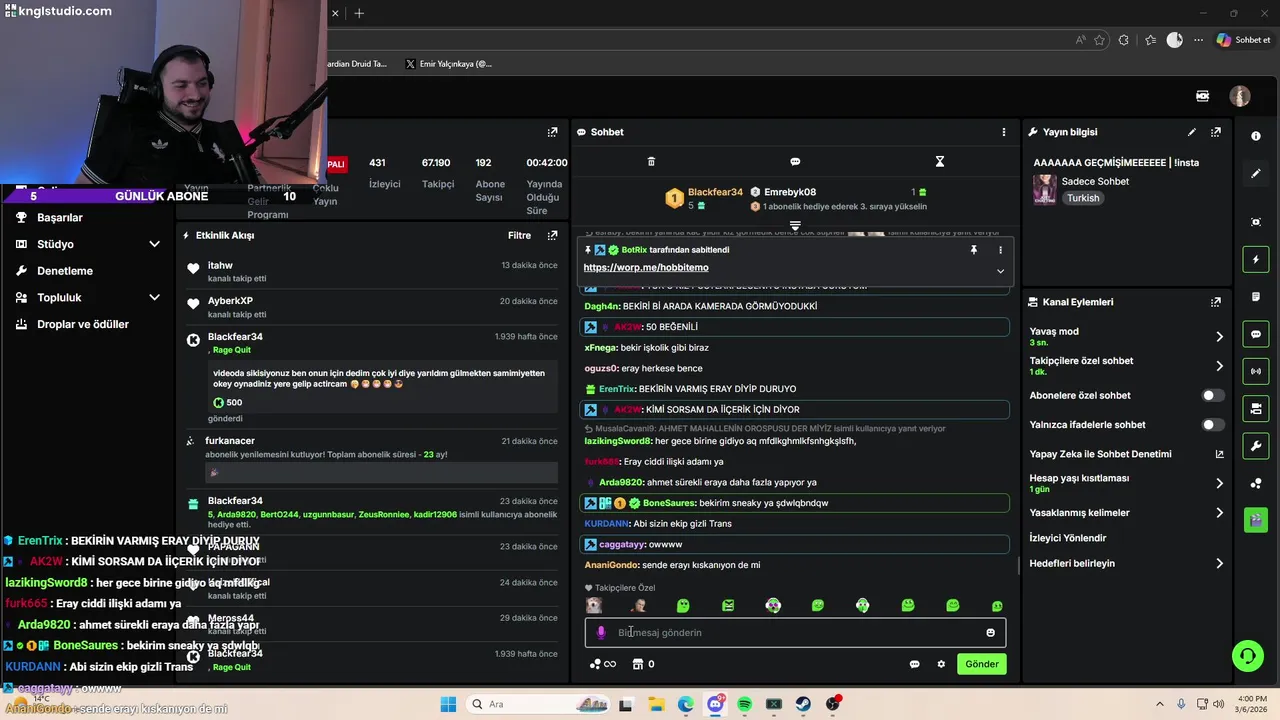The width and height of the screenshot is (1280, 720).
Task: Open Windows Start menu on taskbar
Action: 448,704
